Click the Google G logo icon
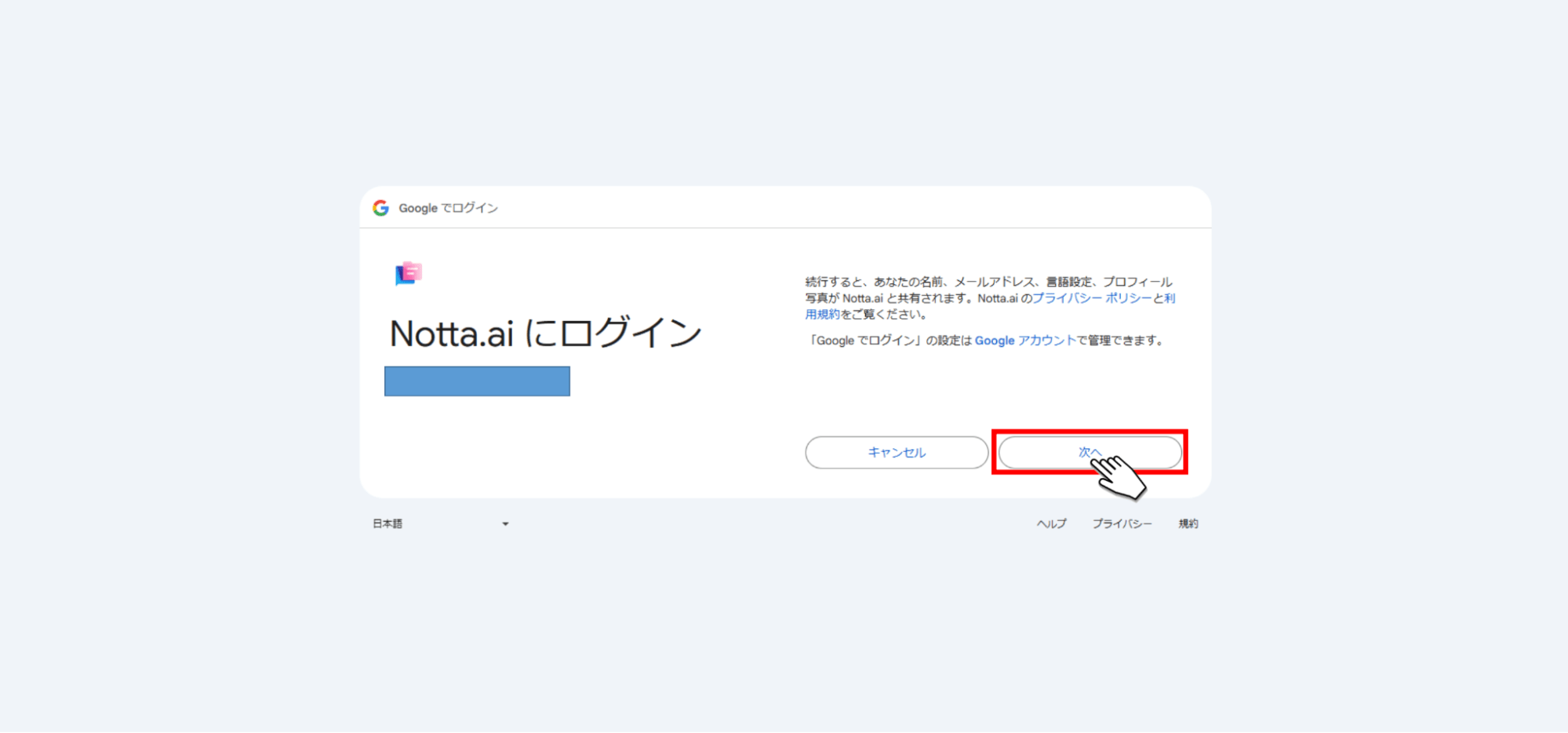Viewport: 1568px width, 733px height. point(381,208)
